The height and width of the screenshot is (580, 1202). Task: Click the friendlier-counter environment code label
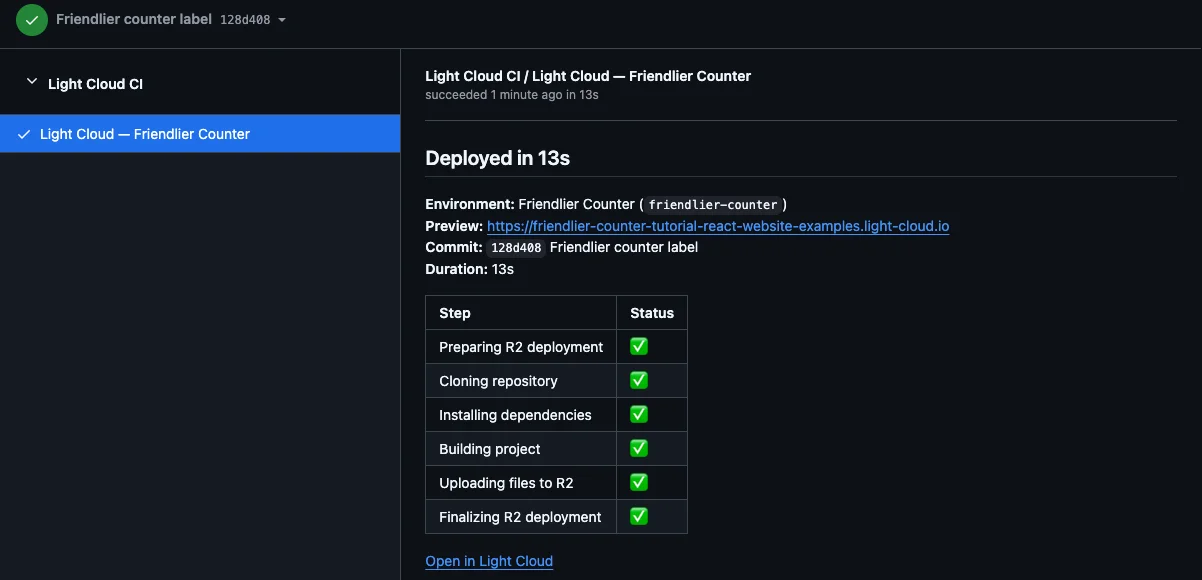pos(713,205)
